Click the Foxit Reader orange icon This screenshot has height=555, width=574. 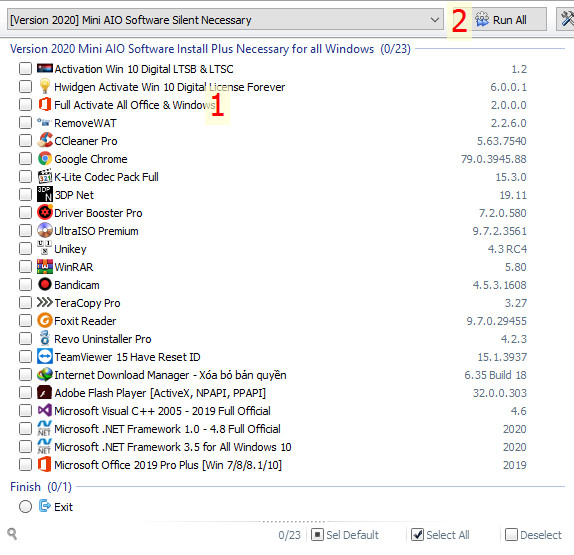pyautogui.click(x=45, y=321)
